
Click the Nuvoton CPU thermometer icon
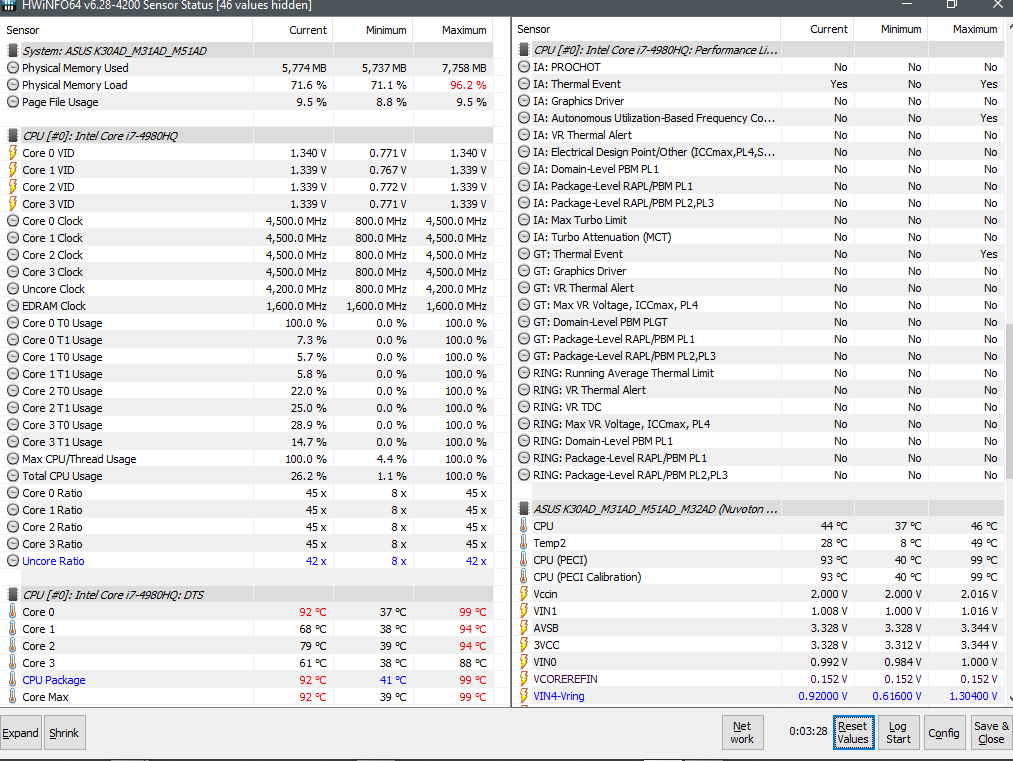tap(524, 526)
